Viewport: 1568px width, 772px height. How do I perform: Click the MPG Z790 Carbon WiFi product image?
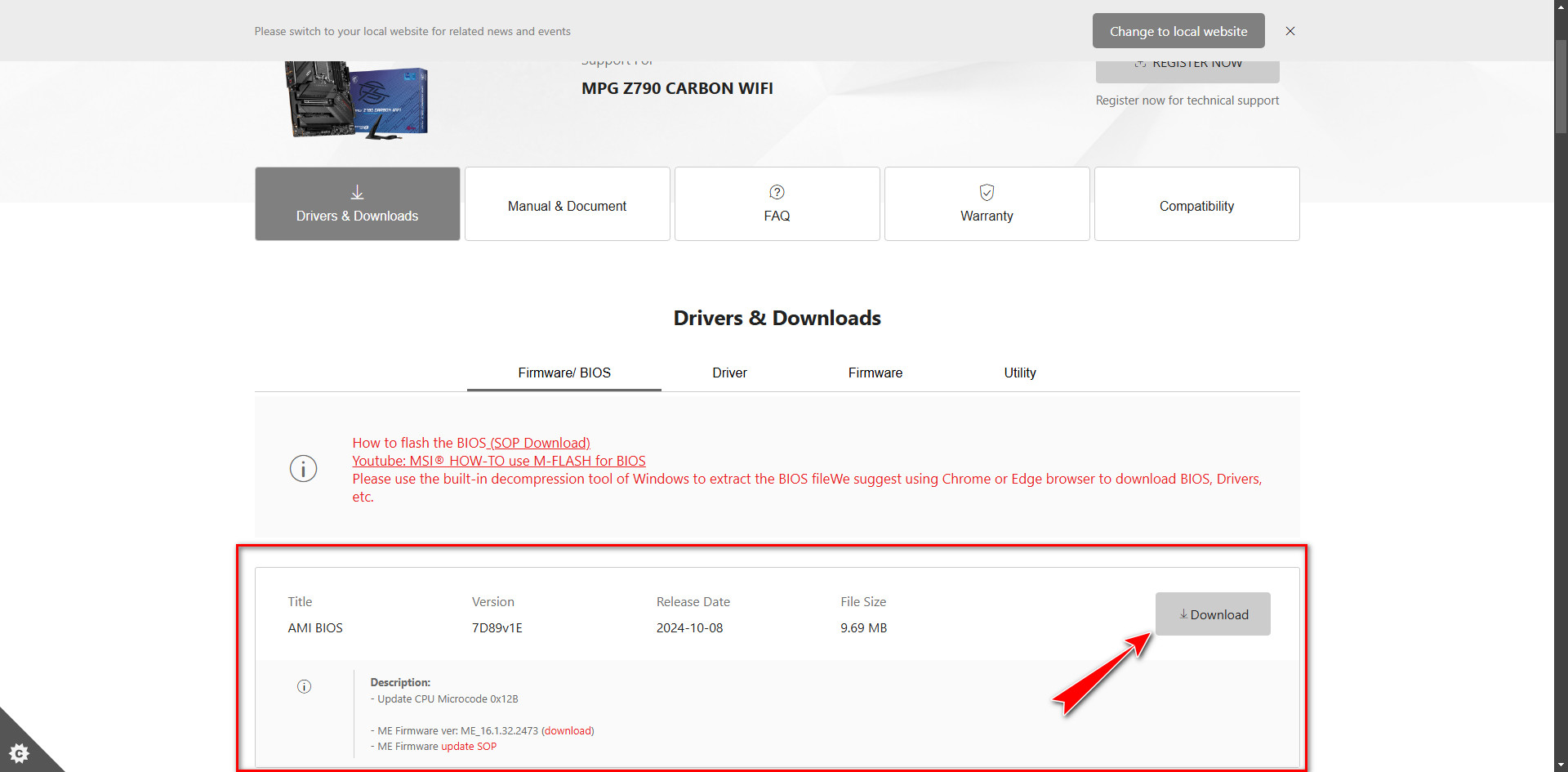point(356,100)
